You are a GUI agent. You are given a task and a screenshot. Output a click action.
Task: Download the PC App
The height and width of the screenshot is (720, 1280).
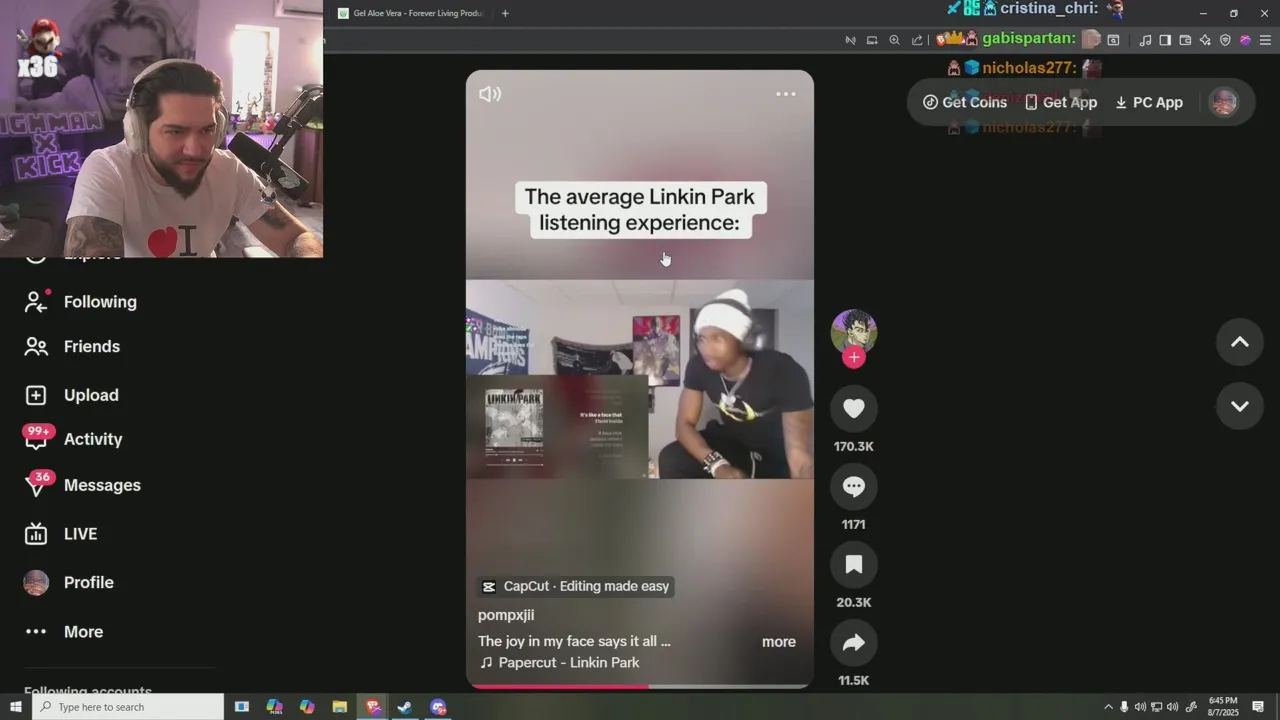1149,102
